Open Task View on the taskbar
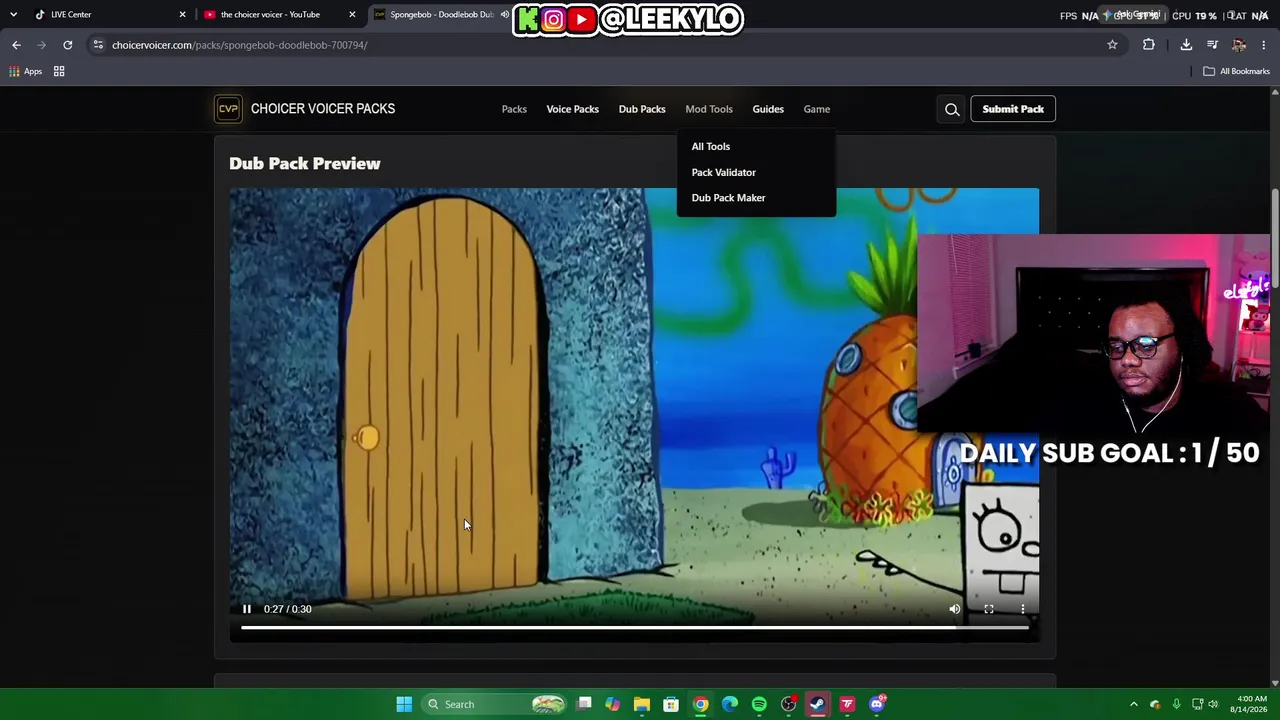The height and width of the screenshot is (720, 1280). (585, 705)
